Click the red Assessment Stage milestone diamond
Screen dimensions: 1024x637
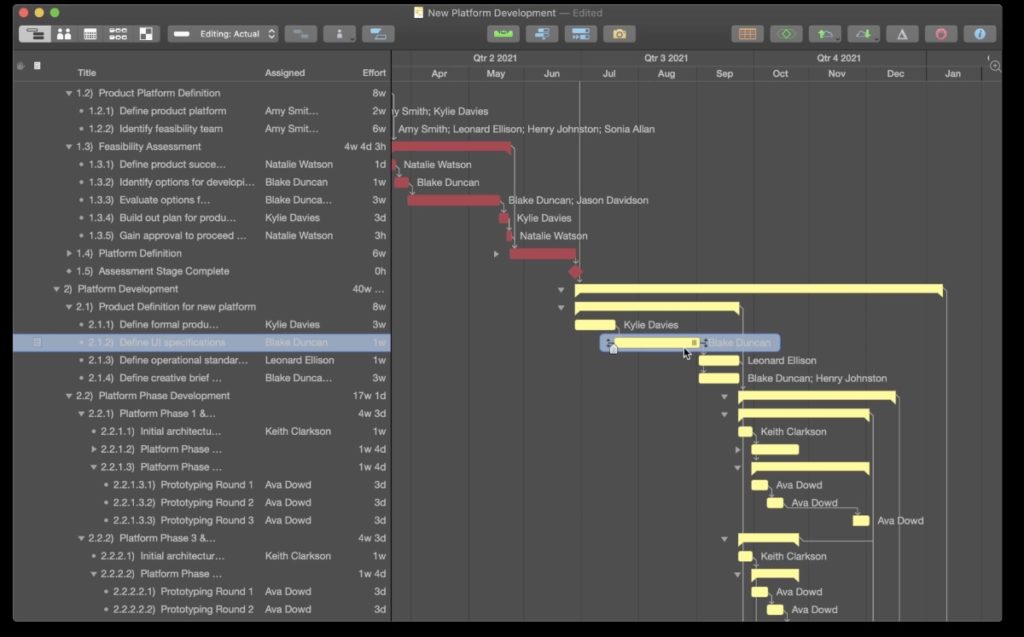[x=575, y=271]
